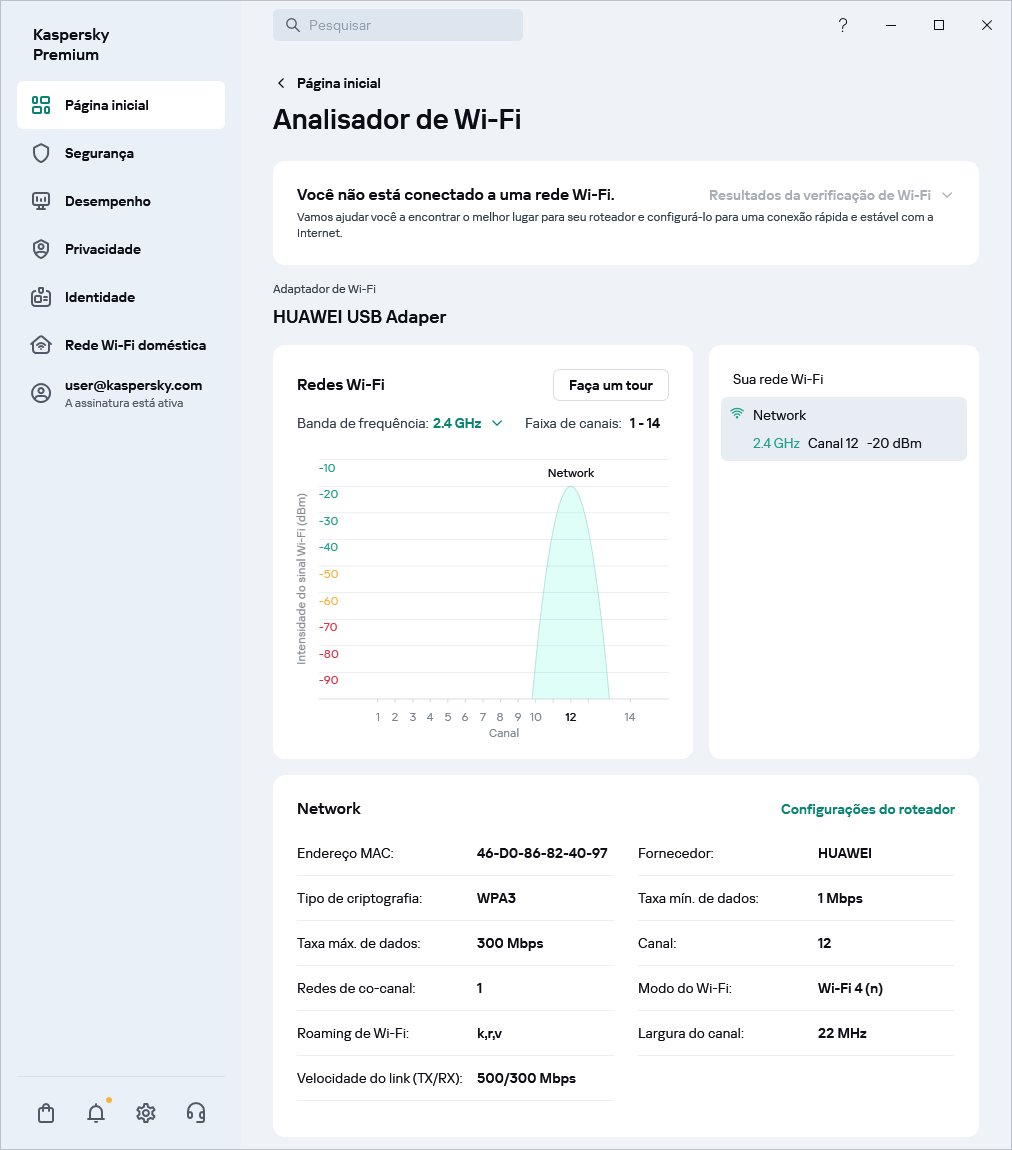The width and height of the screenshot is (1012, 1150).
Task: Open help via the question mark icon
Action: [x=842, y=25]
